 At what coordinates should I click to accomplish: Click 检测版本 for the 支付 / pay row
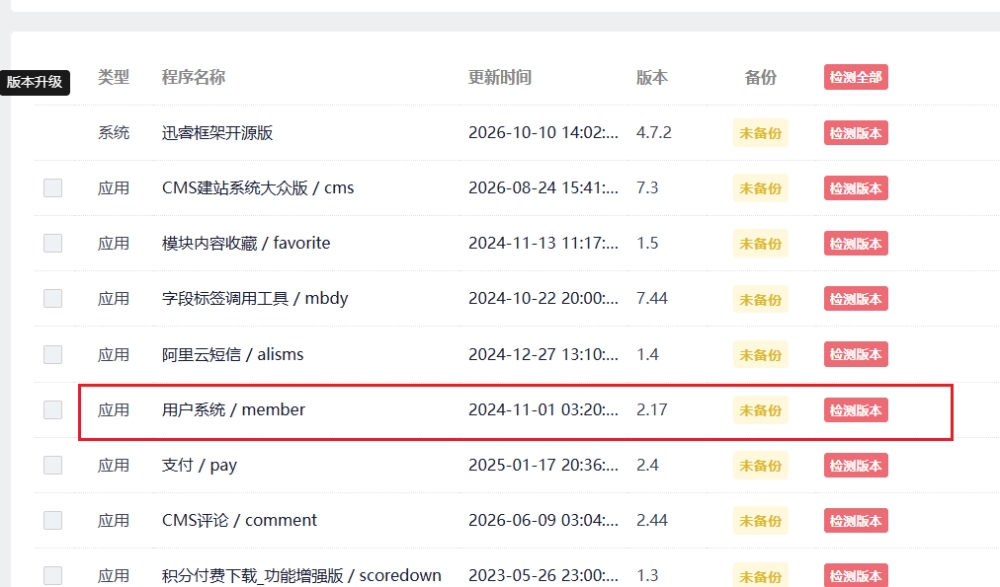pos(856,466)
